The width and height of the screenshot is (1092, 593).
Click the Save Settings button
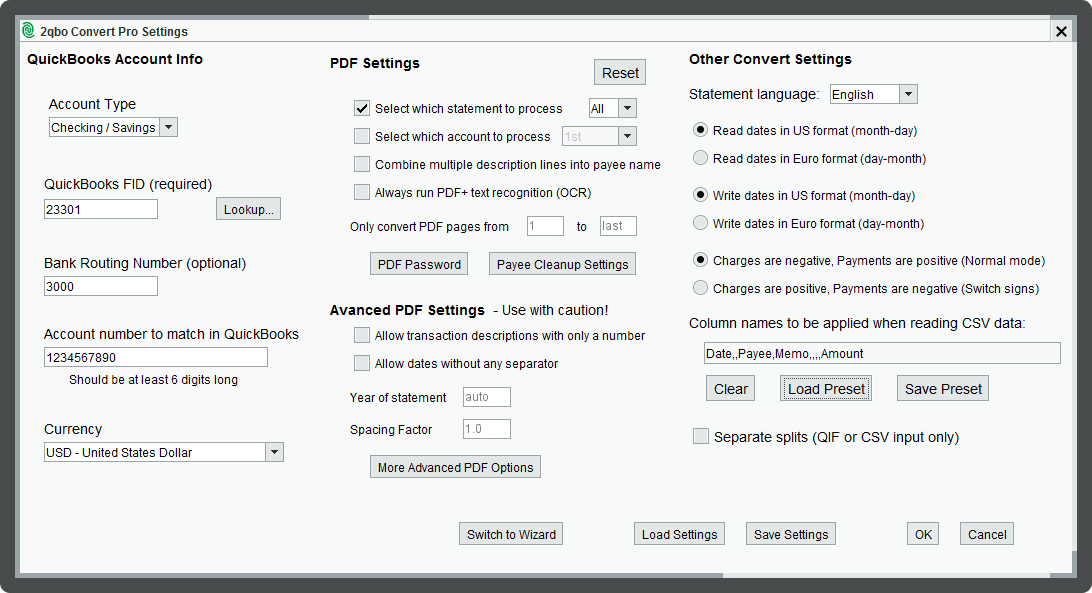tap(791, 534)
